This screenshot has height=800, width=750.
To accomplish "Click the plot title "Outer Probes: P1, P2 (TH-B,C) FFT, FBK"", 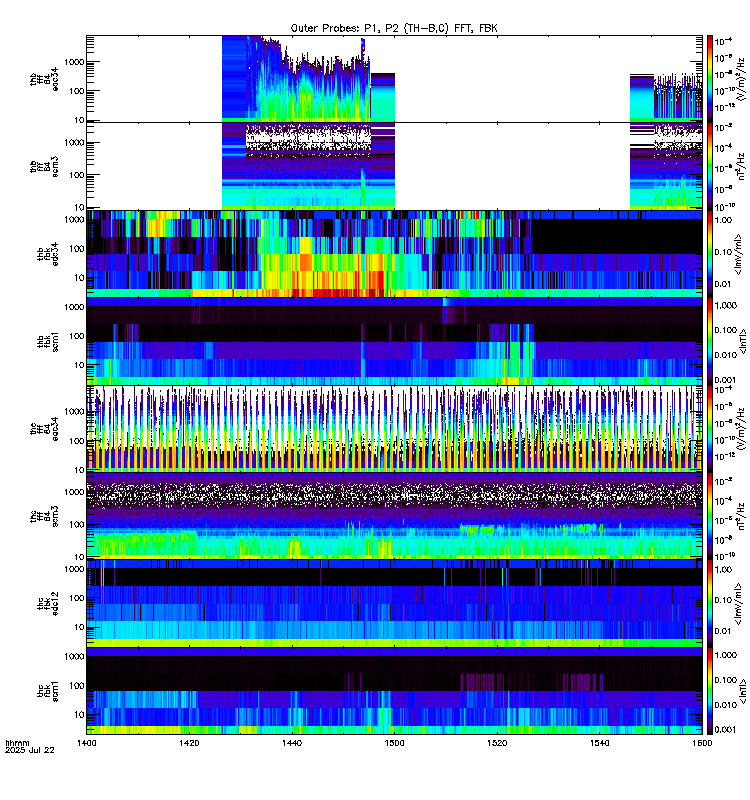I will click(394, 28).
